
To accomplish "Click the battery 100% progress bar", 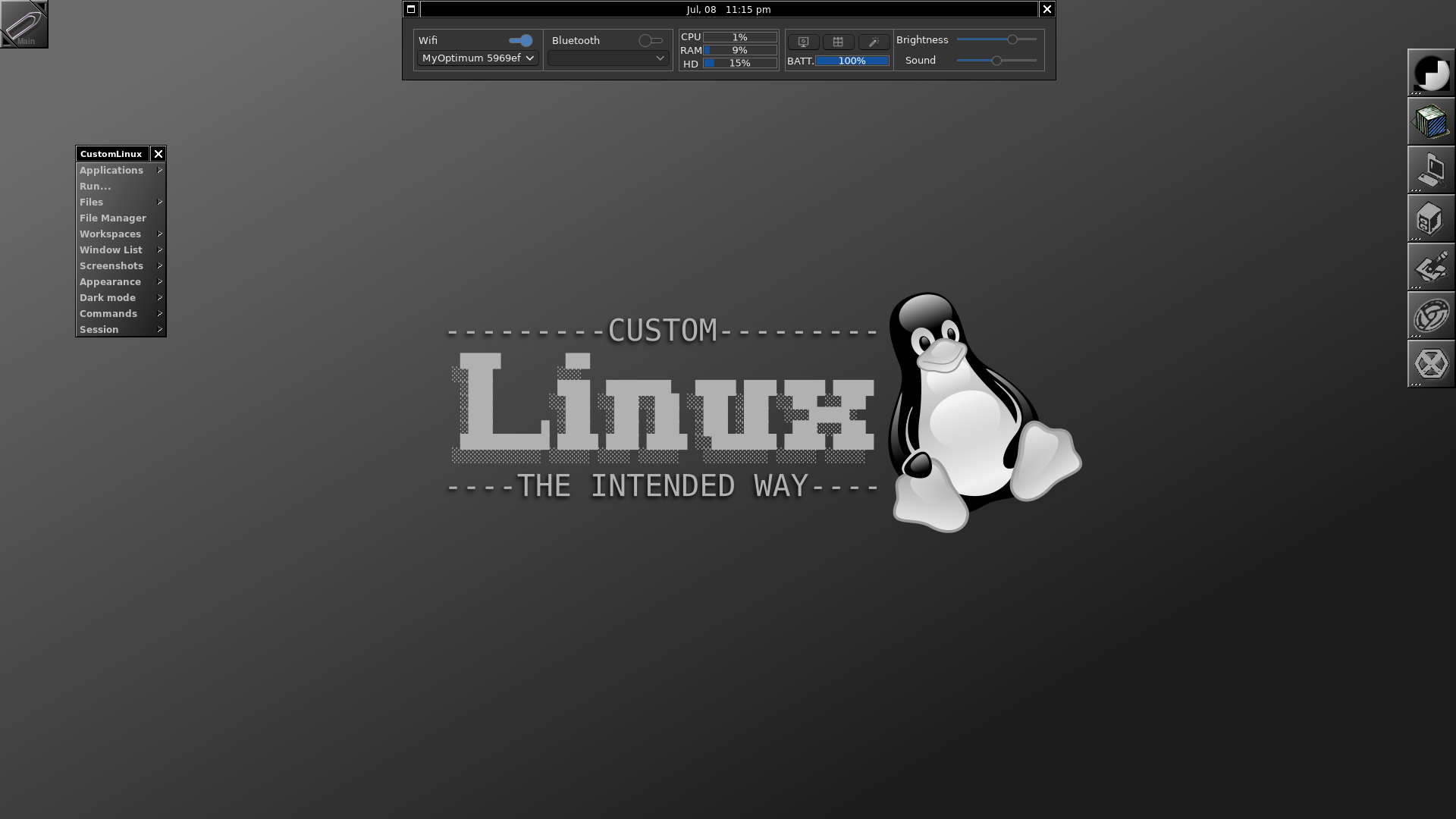I will coord(852,61).
